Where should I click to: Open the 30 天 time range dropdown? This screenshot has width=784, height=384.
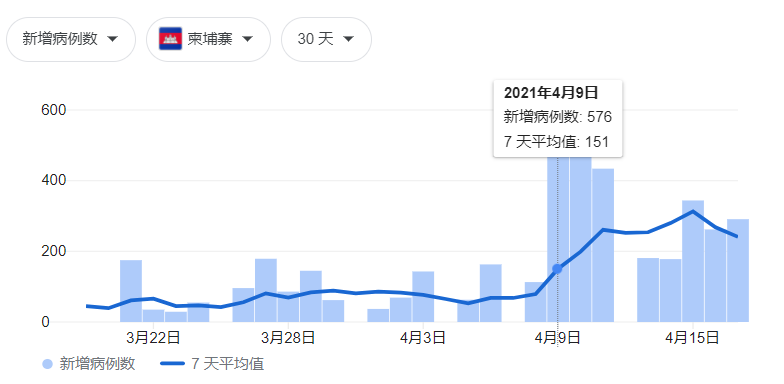tap(326, 40)
